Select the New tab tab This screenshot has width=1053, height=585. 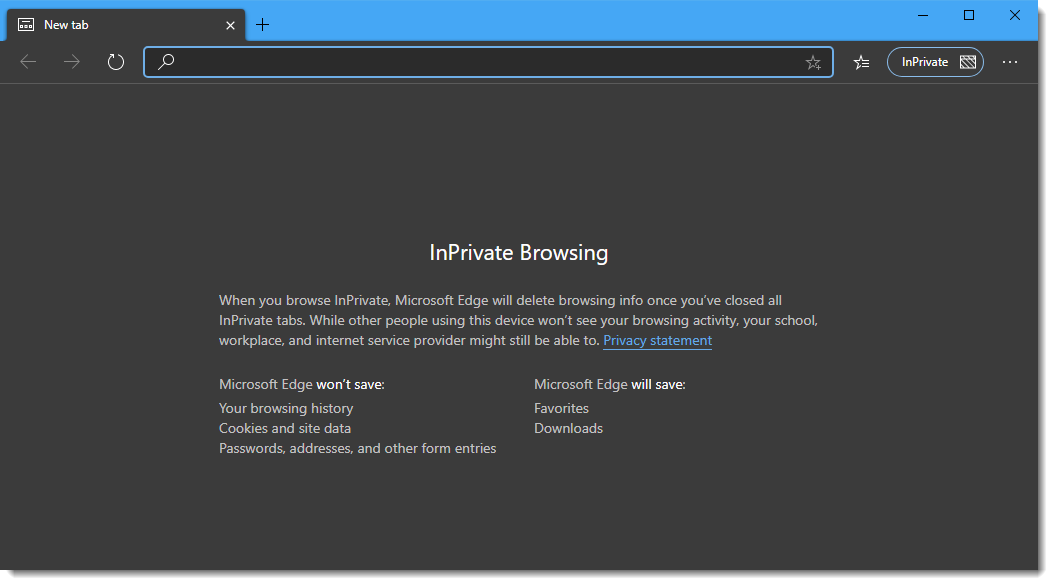click(x=126, y=26)
